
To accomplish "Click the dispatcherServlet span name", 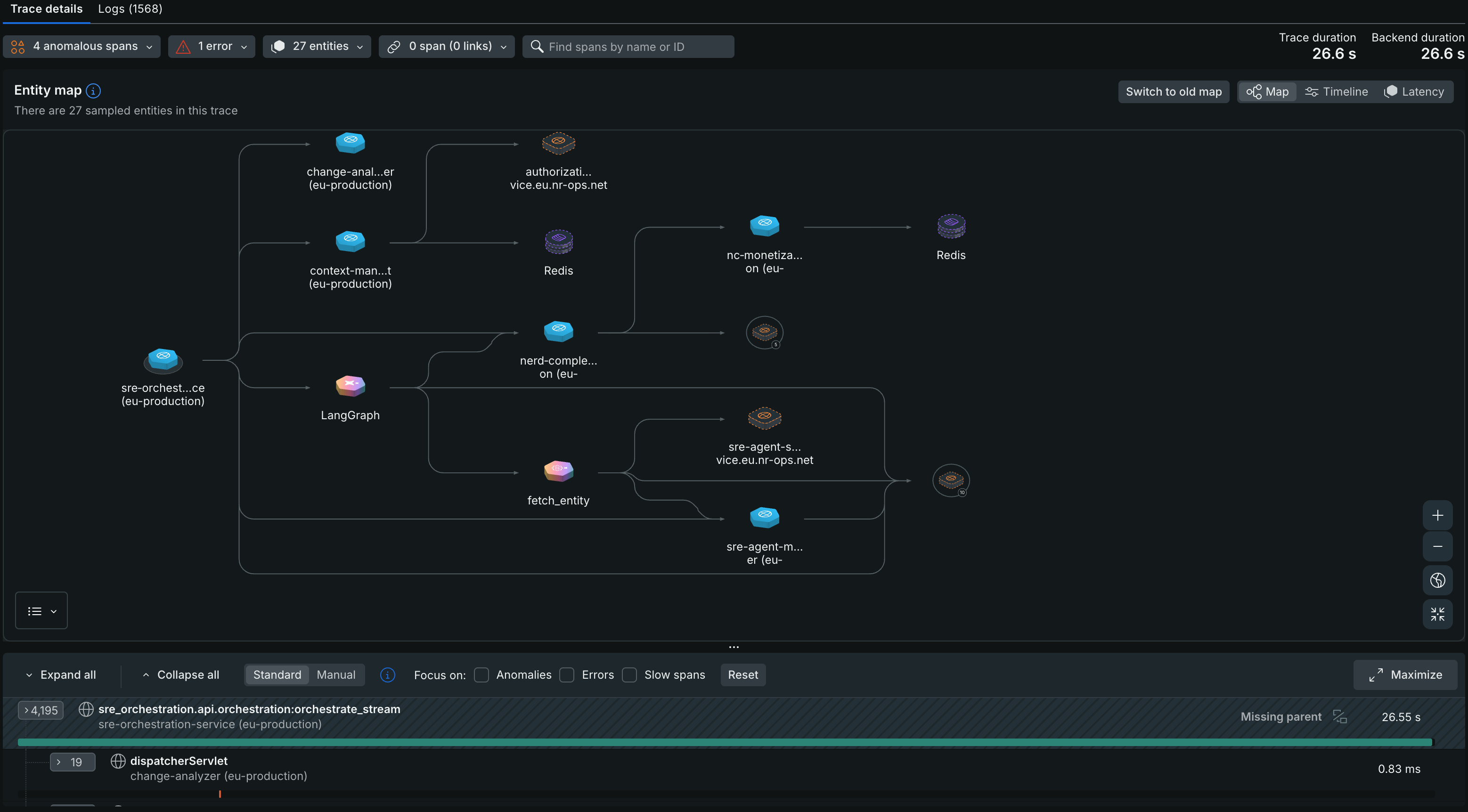I will tap(179, 761).
